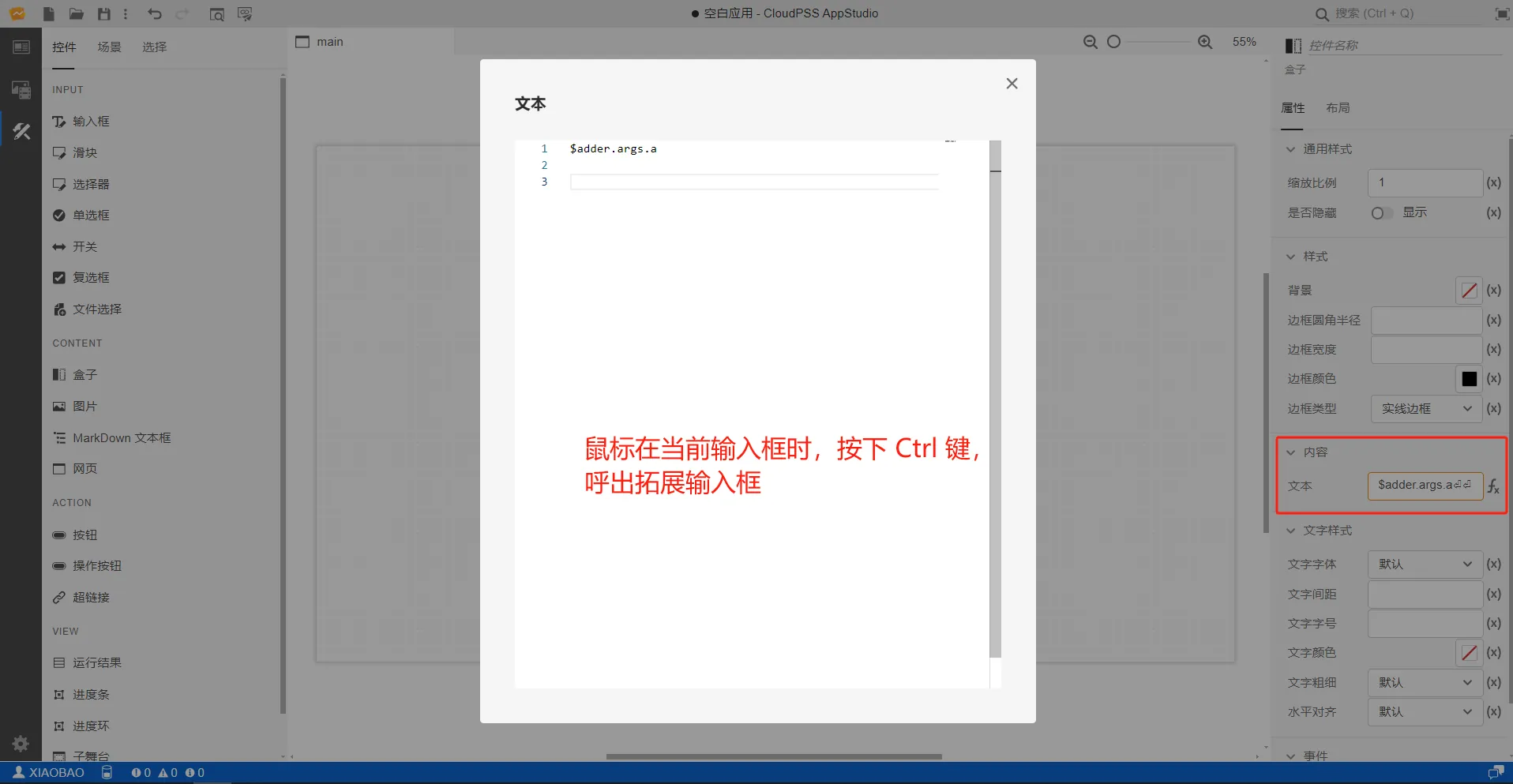The image size is (1513, 784).
Task: Open file via folder icon in toolbar
Action: click(77, 14)
